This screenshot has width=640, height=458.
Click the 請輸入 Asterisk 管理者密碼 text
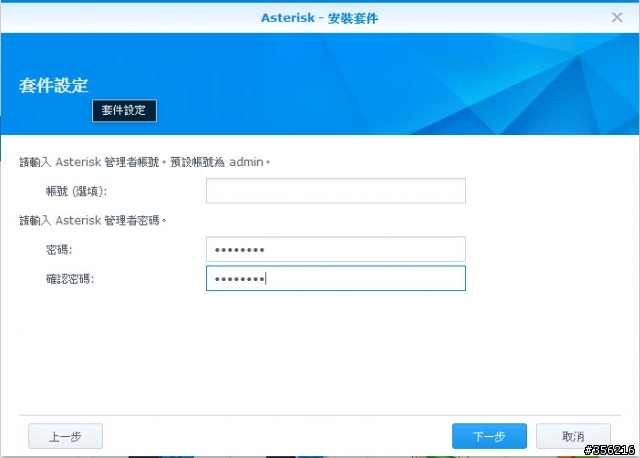pyautogui.click(x=93, y=220)
